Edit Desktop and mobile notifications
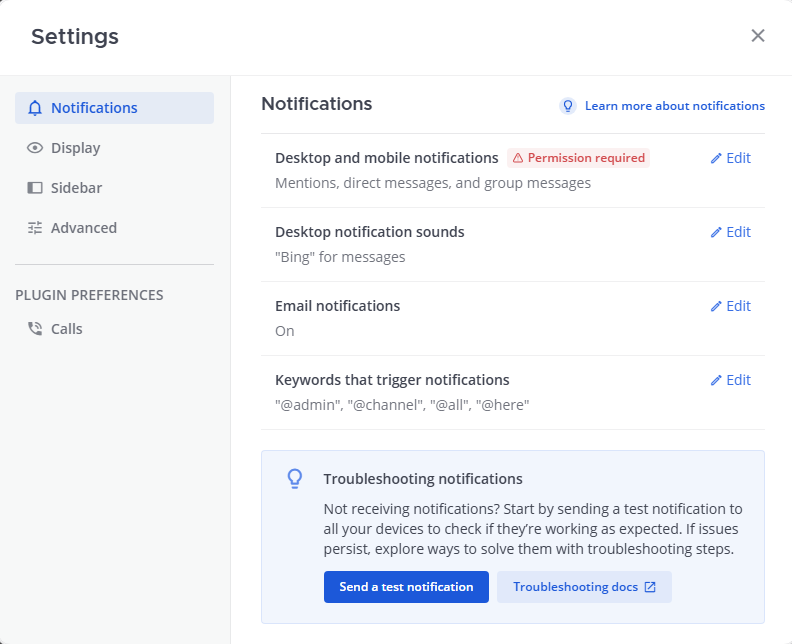The image size is (792, 644). pos(731,158)
